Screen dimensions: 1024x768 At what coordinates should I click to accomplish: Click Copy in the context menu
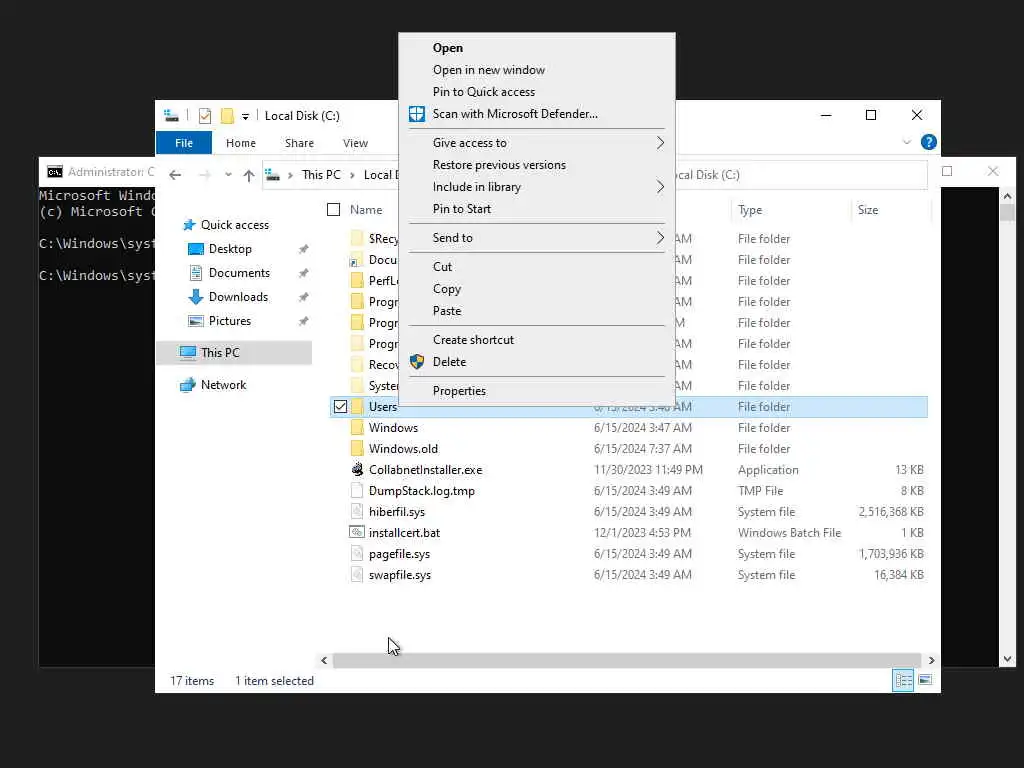[x=447, y=289]
